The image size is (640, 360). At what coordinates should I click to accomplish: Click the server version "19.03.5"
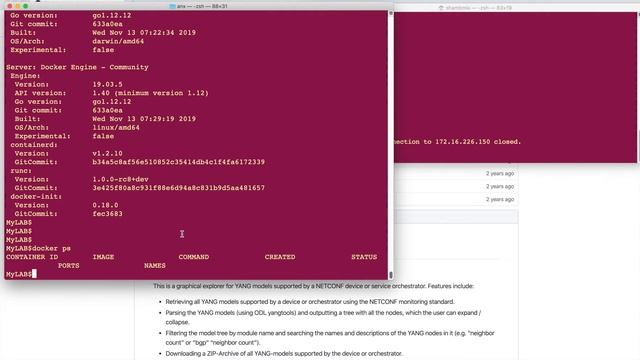click(107, 84)
